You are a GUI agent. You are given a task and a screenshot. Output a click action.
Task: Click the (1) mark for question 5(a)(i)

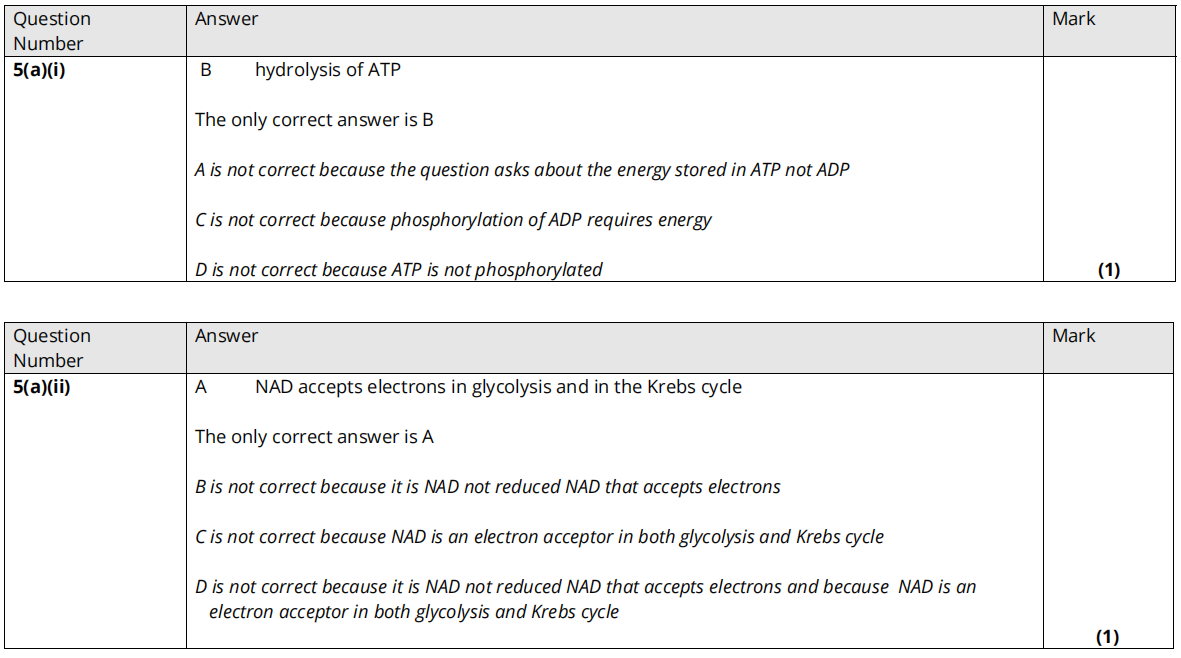coord(1108,270)
